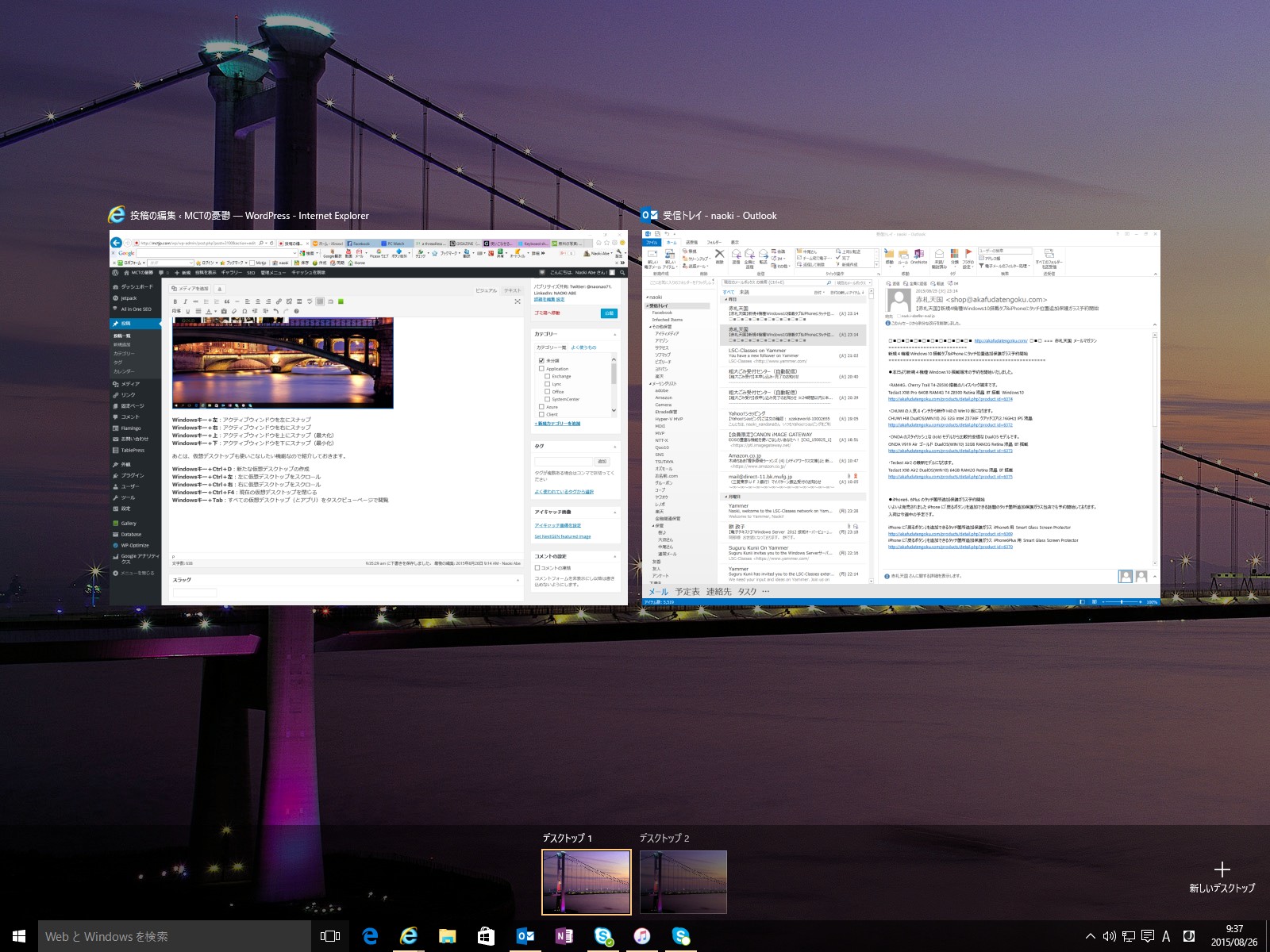Screen dimensions: 1270x952
Task: Toggle the 未分類 category checkbox
Action: point(541,360)
